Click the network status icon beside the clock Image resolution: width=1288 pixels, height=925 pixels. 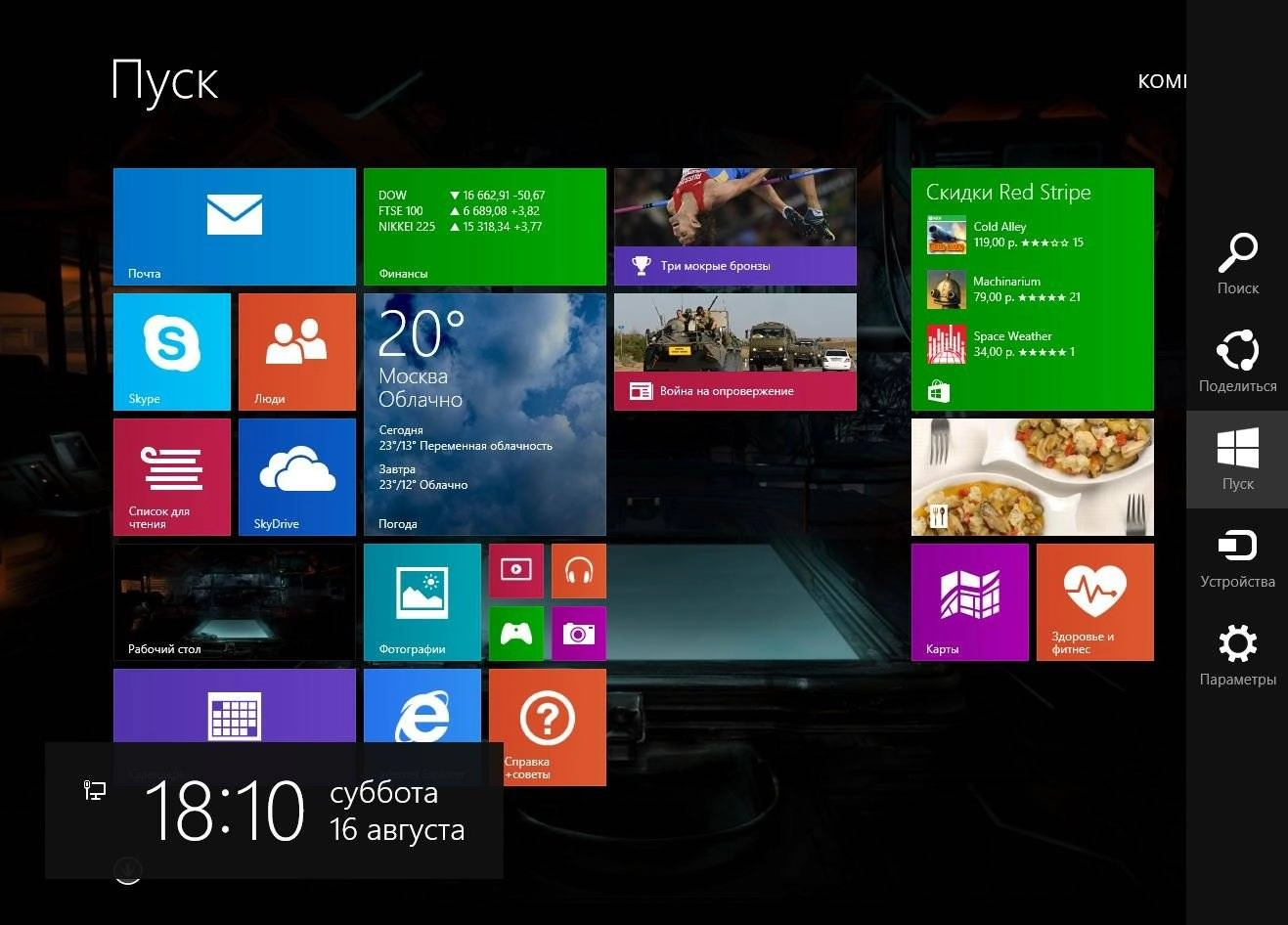tap(95, 790)
